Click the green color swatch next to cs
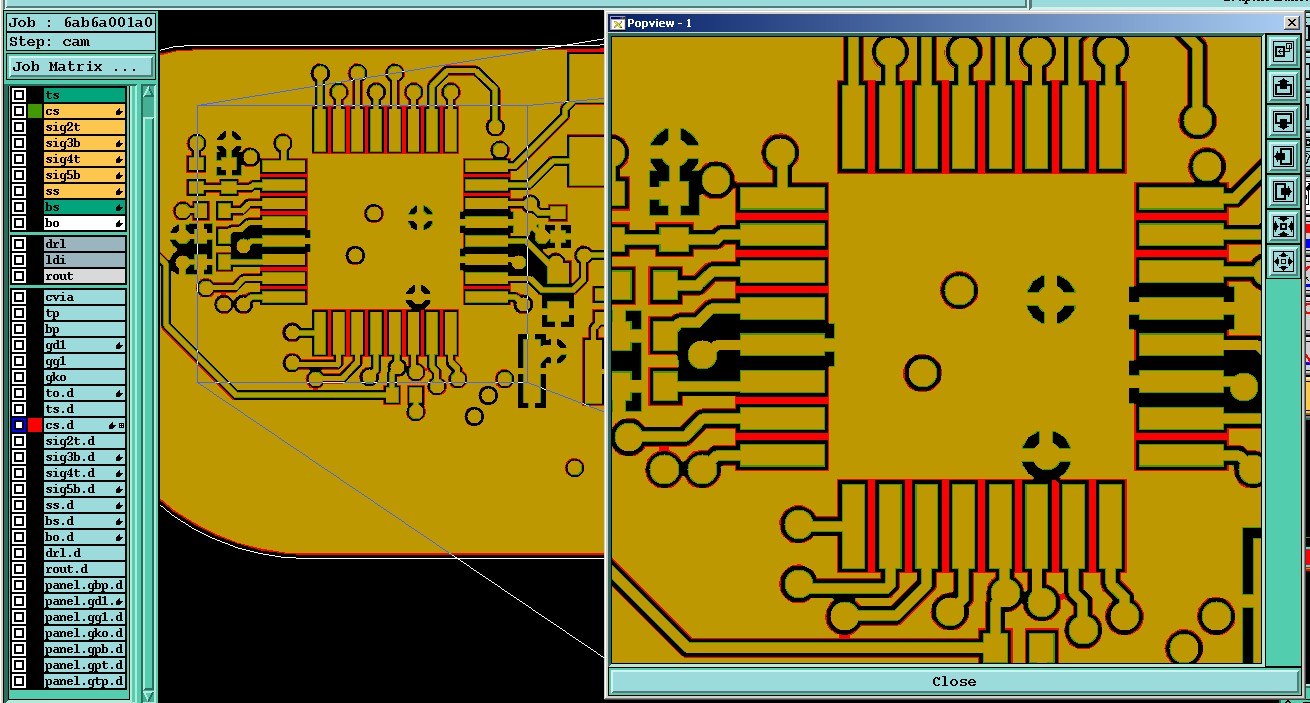 pyautogui.click(x=35, y=111)
